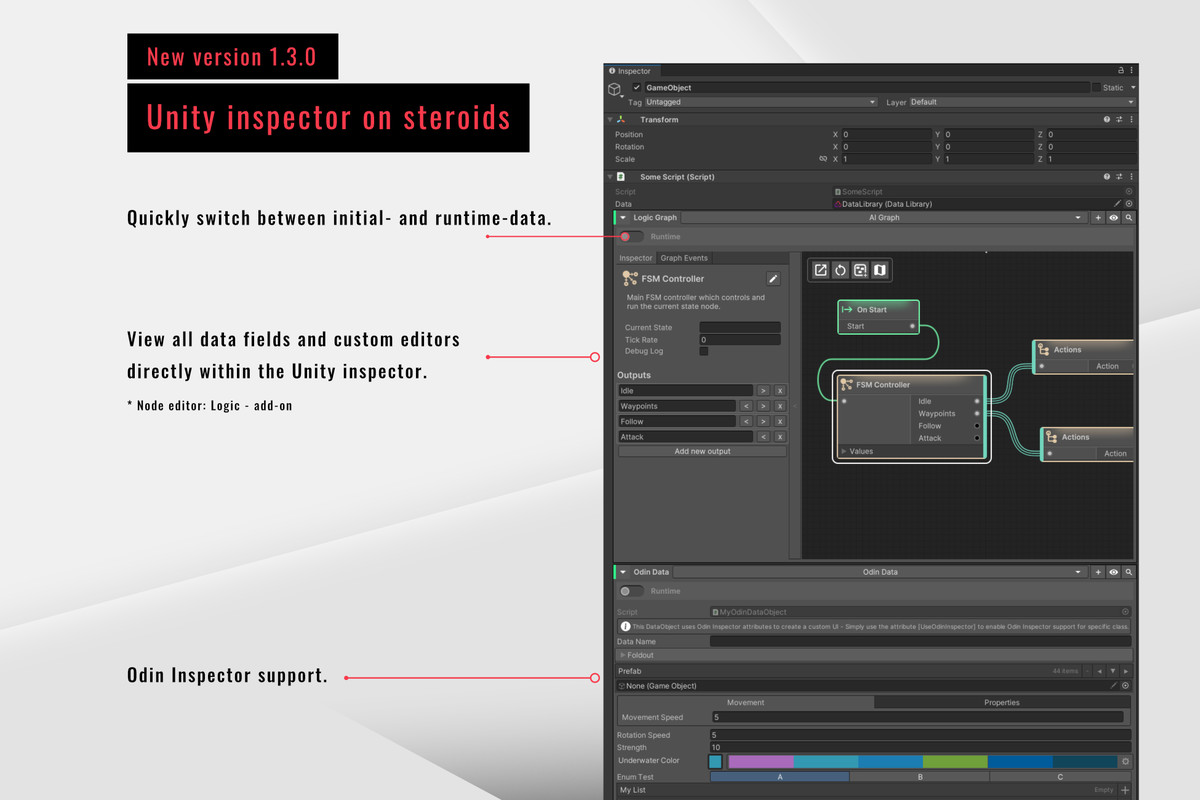The height and width of the screenshot is (800, 1200).
Task: Collapse the Odin Data section arrow
Action: pos(623,572)
